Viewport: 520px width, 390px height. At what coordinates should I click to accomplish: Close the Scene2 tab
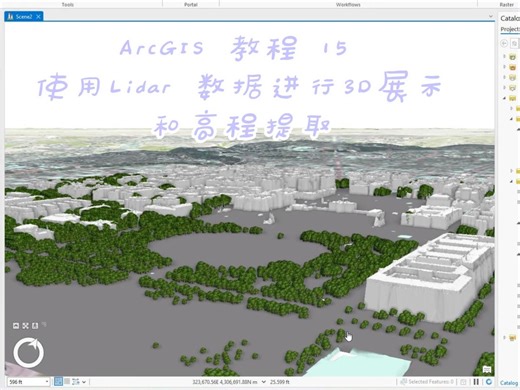click(x=39, y=16)
